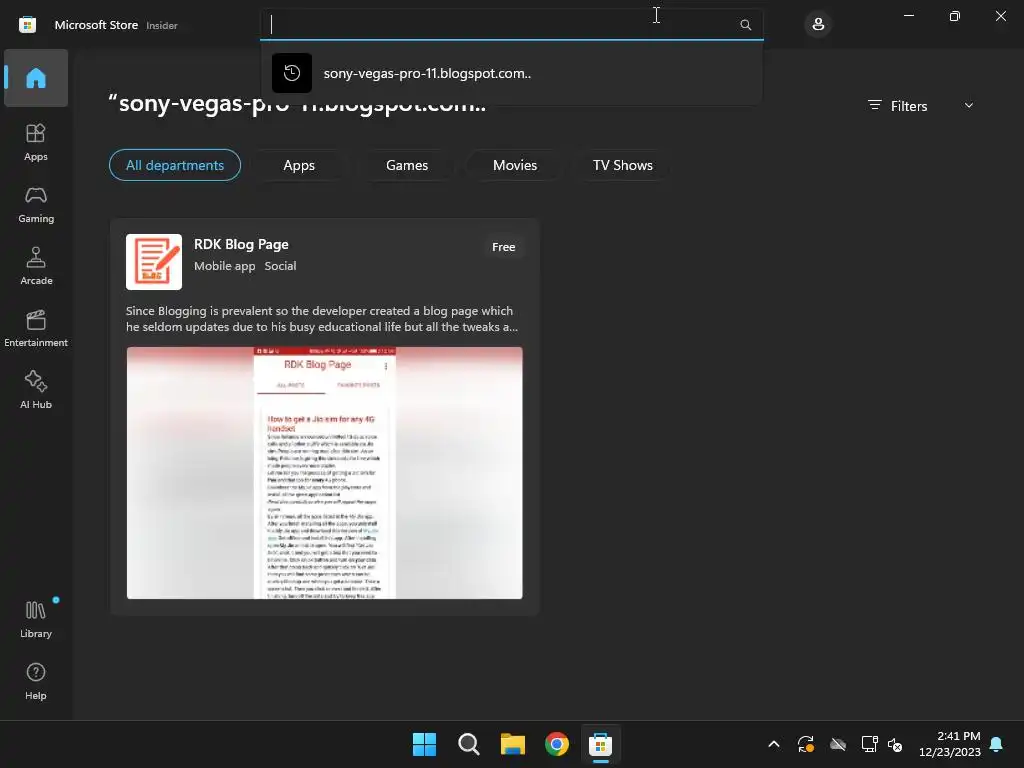Screen dimensions: 1024x768
Task: Filter results by Movies
Action: (515, 165)
